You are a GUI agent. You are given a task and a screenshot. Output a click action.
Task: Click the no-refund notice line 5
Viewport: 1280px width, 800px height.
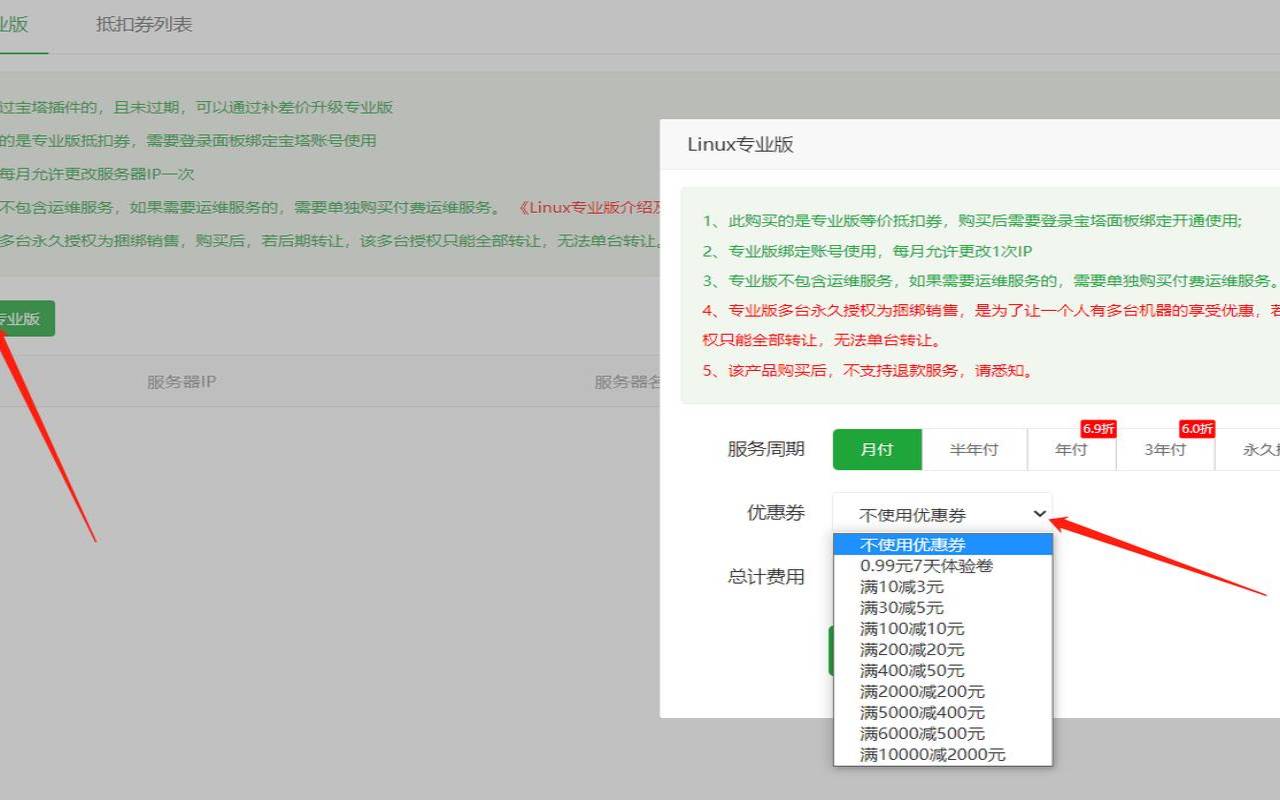[868, 370]
